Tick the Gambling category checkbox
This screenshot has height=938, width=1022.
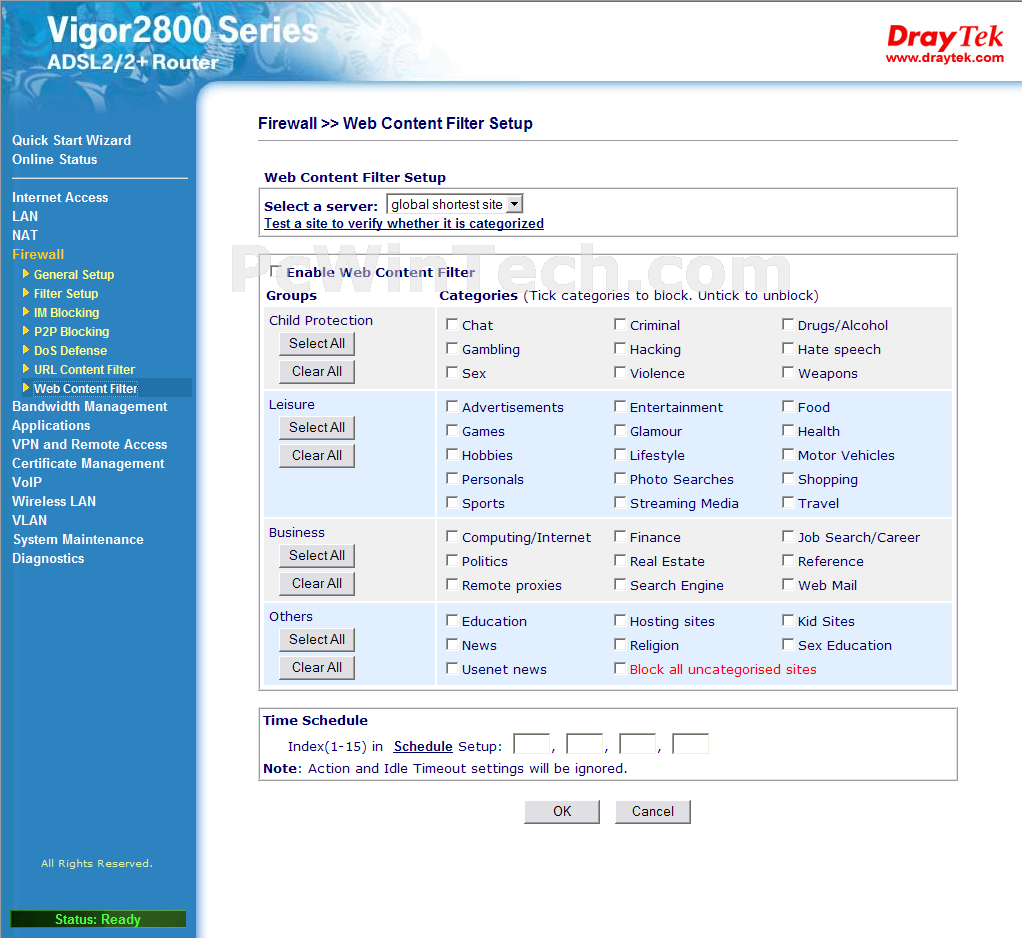pos(452,348)
